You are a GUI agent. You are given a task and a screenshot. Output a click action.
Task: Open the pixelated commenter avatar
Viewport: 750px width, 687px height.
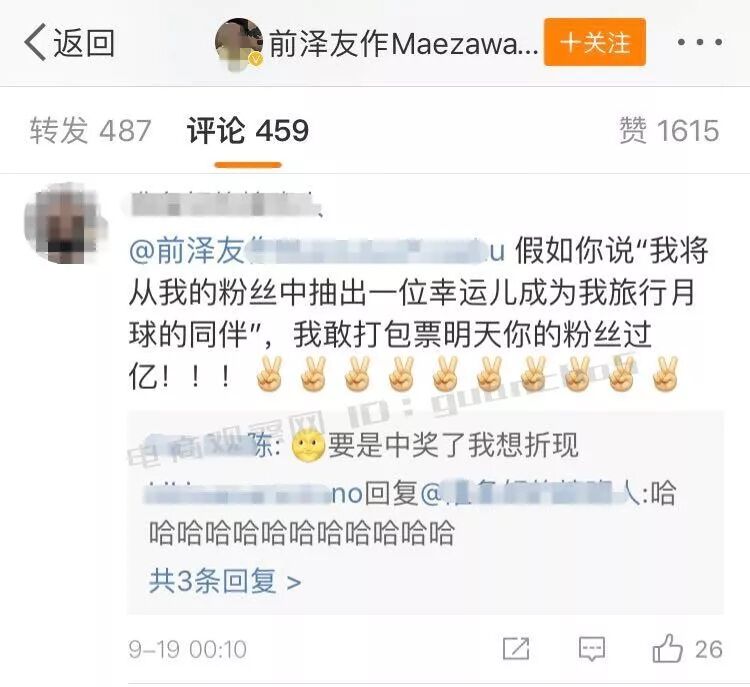coord(64,224)
